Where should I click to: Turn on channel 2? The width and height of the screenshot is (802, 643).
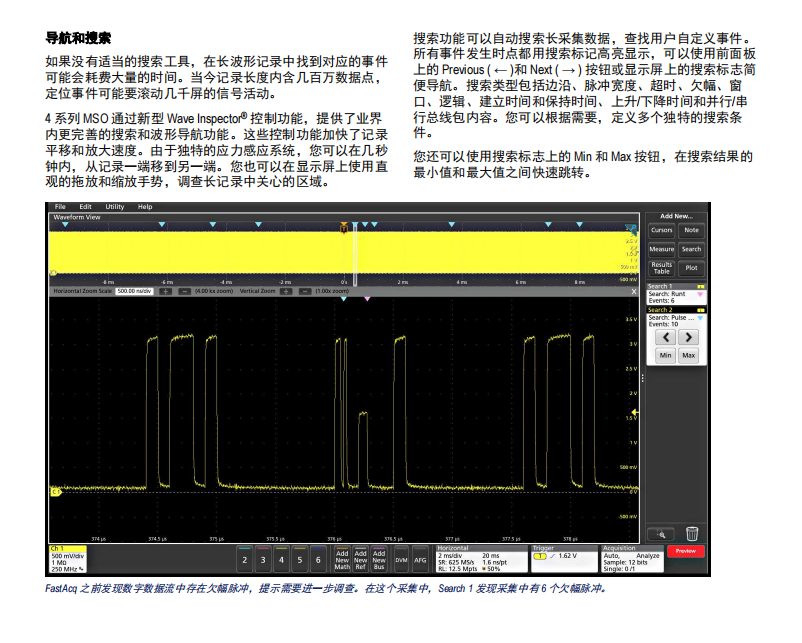click(x=244, y=559)
